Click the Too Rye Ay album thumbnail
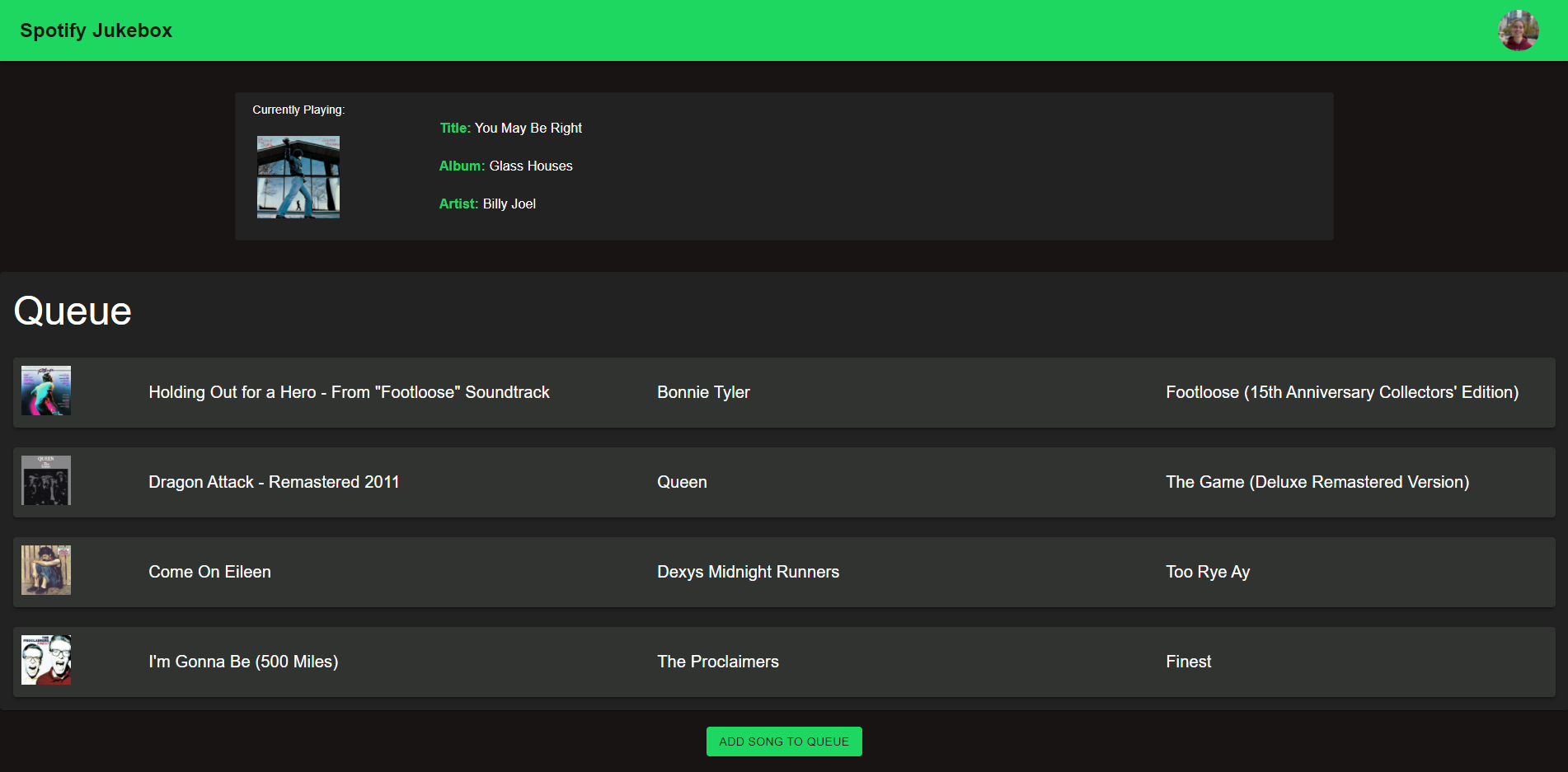This screenshot has width=1568, height=772. pos(45,569)
